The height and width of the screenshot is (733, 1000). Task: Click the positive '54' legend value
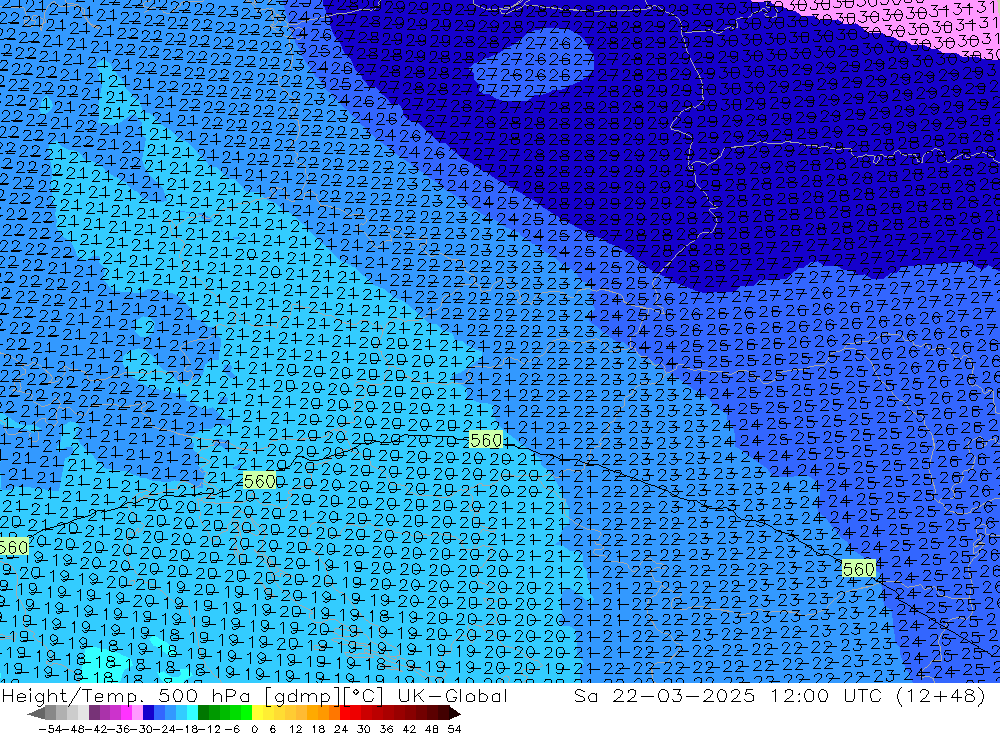pos(454,729)
